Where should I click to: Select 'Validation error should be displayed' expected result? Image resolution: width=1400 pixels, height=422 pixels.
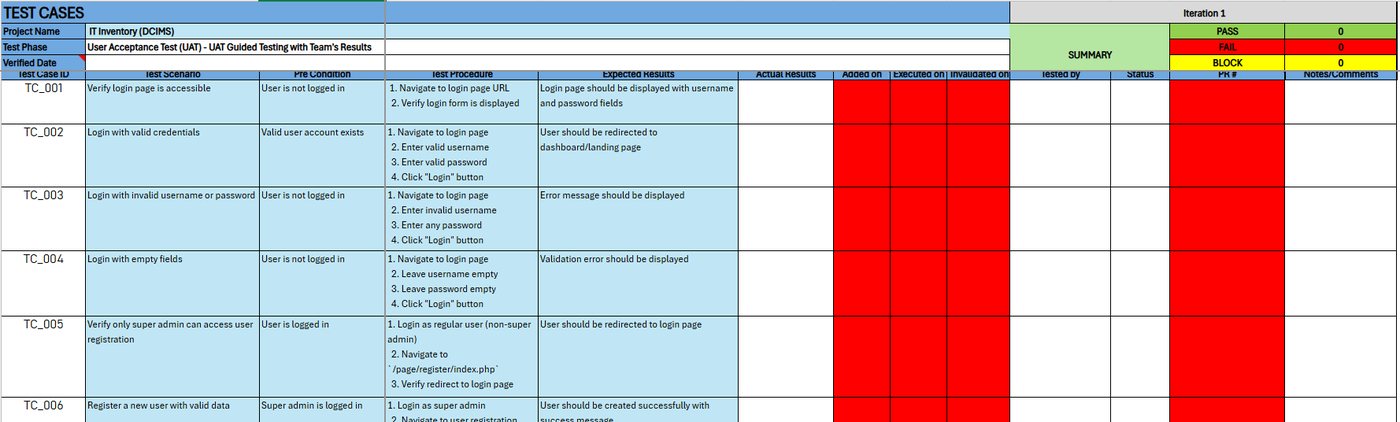point(638,283)
